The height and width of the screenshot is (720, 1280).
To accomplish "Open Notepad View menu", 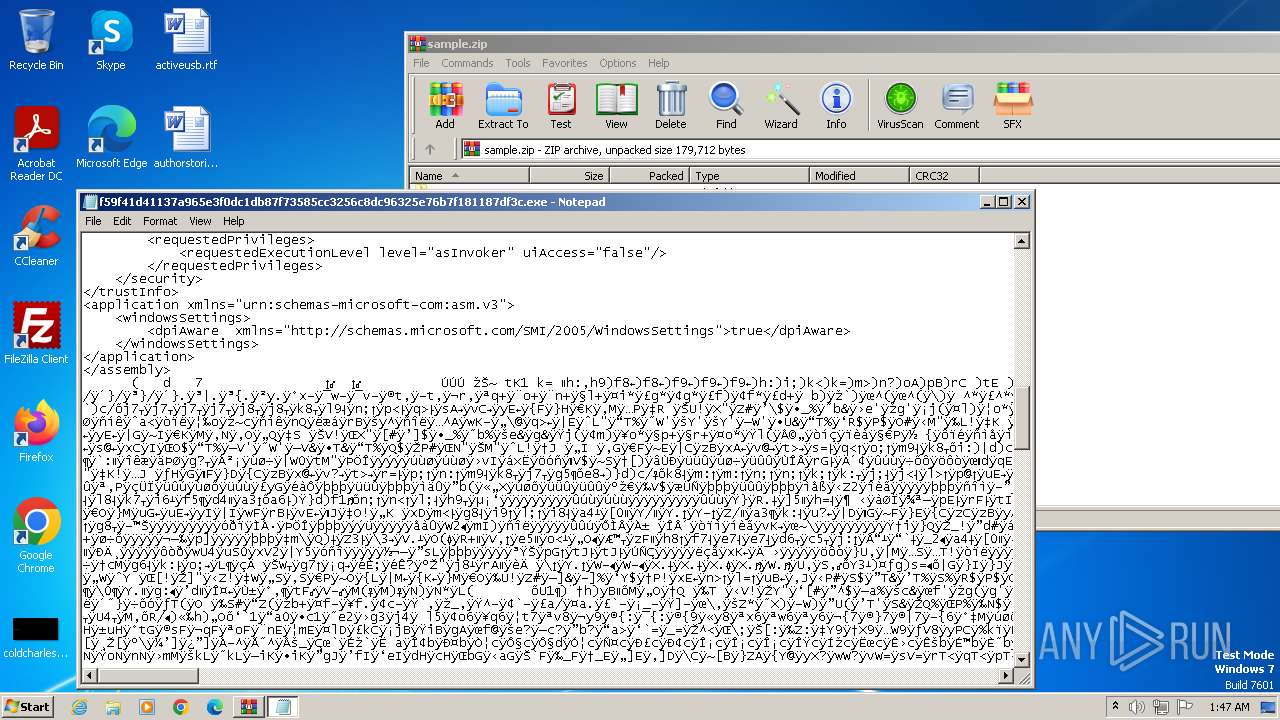I will click(200, 221).
